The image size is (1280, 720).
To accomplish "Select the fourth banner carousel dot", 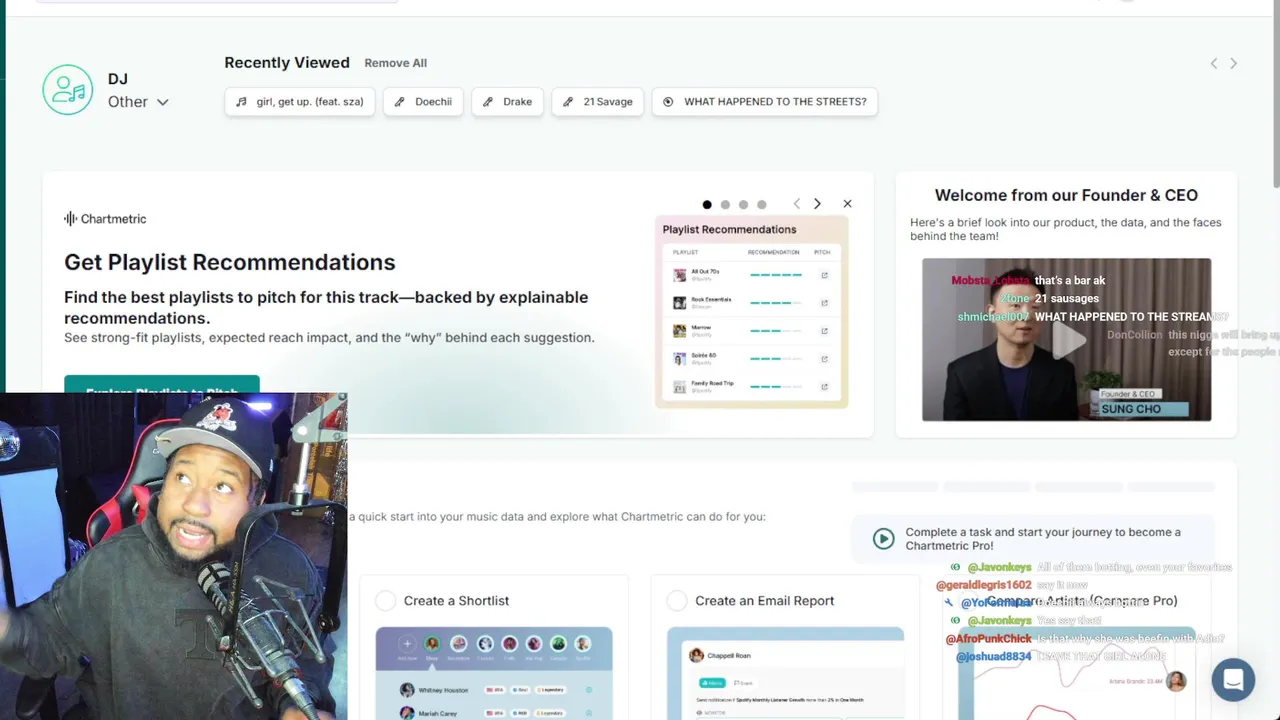I will click(x=761, y=204).
